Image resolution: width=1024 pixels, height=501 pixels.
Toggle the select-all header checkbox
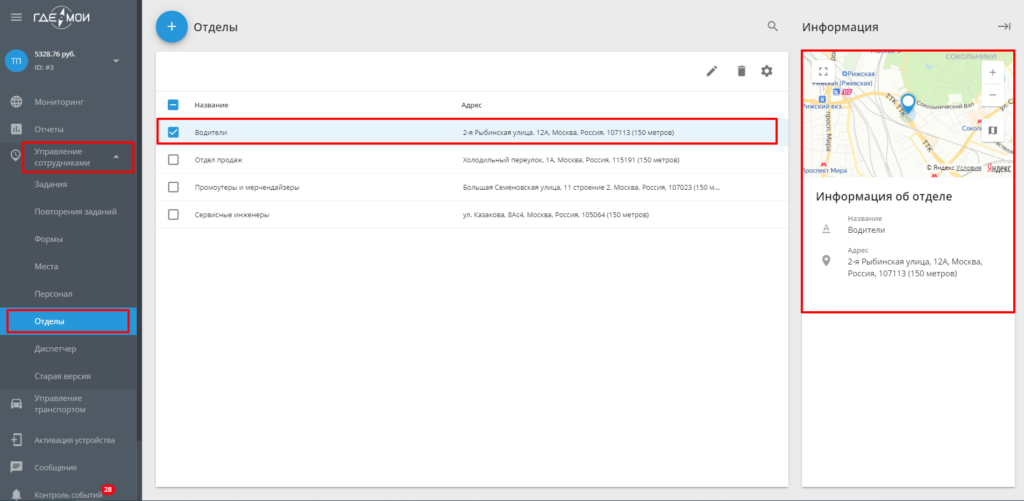[173, 105]
